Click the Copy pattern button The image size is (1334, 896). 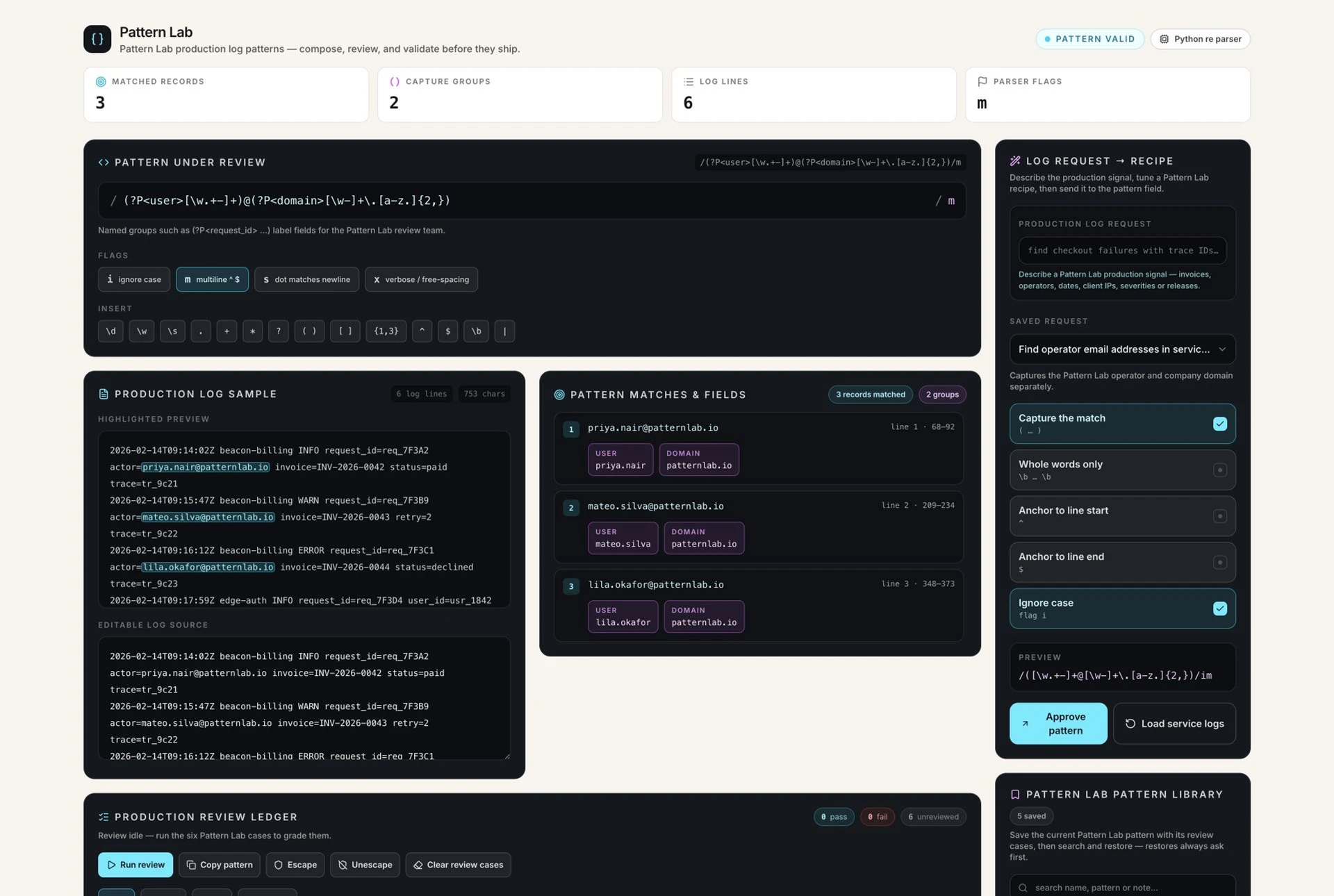[x=220, y=865]
